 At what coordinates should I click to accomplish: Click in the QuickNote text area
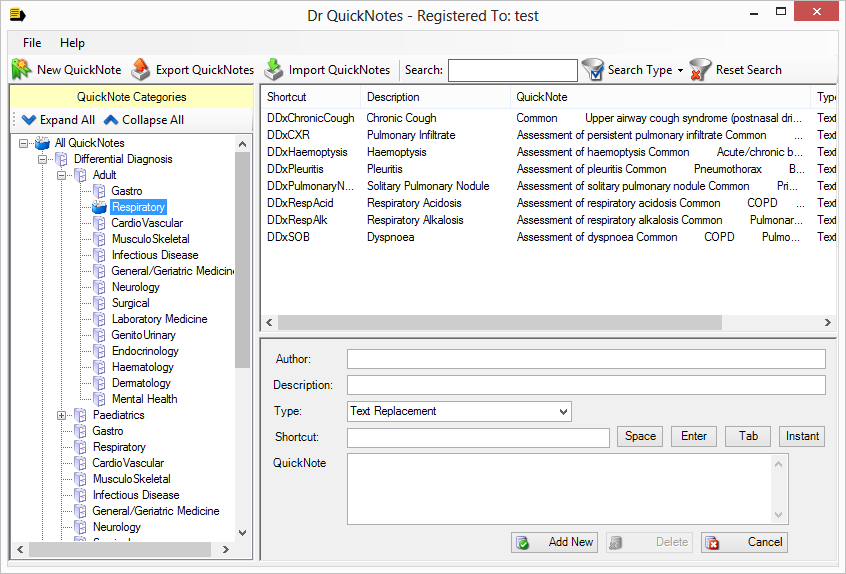point(568,489)
